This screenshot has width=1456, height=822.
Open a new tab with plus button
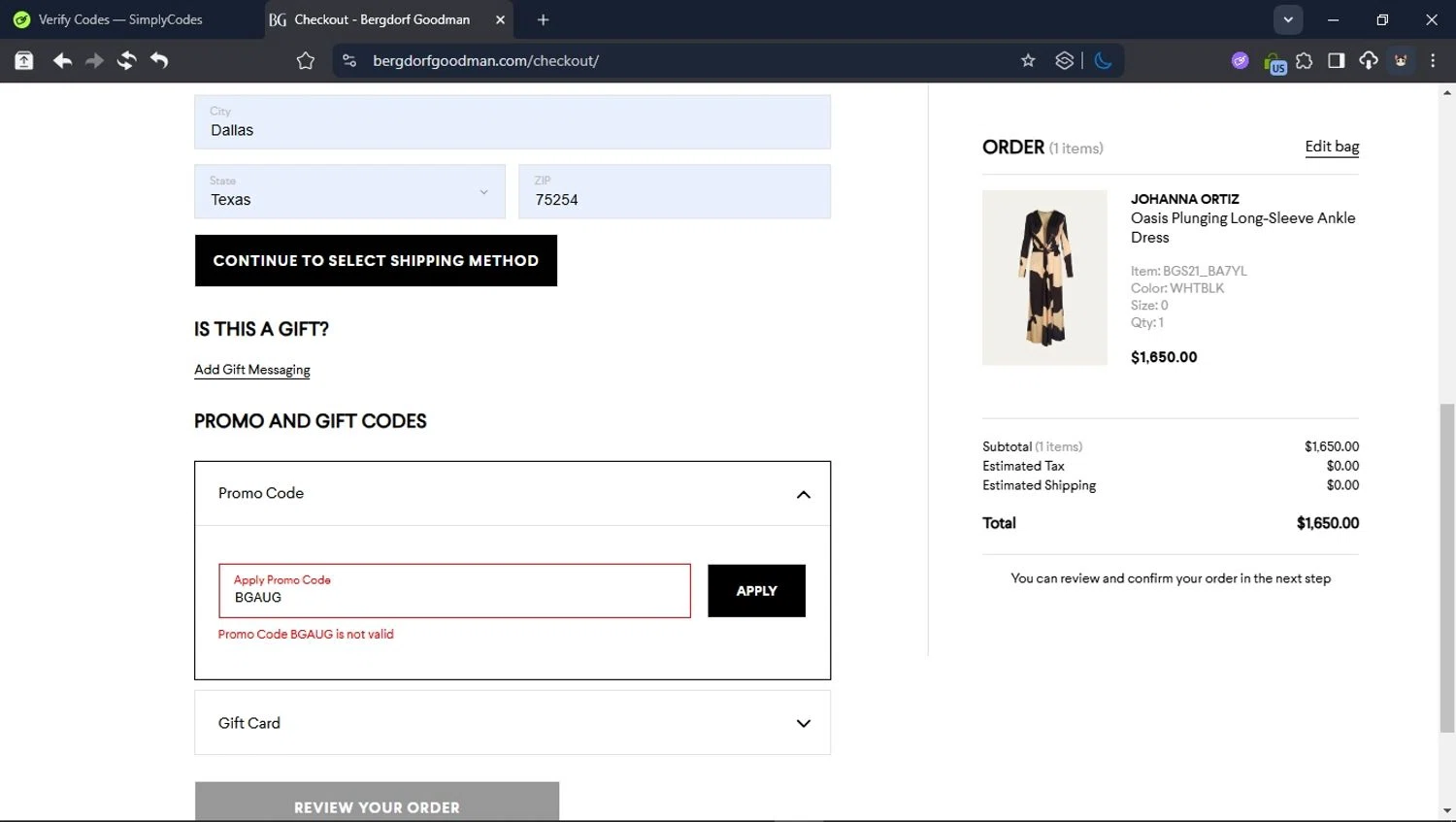click(543, 19)
